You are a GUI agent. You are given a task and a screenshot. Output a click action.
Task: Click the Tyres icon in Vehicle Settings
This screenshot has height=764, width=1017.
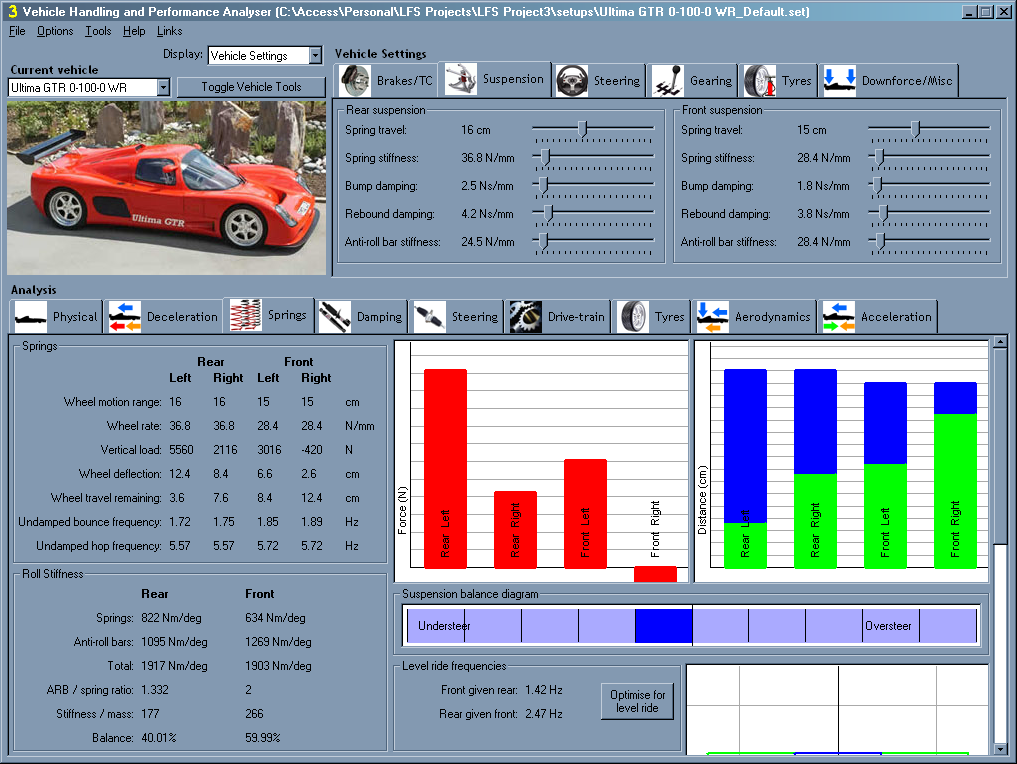[760, 80]
